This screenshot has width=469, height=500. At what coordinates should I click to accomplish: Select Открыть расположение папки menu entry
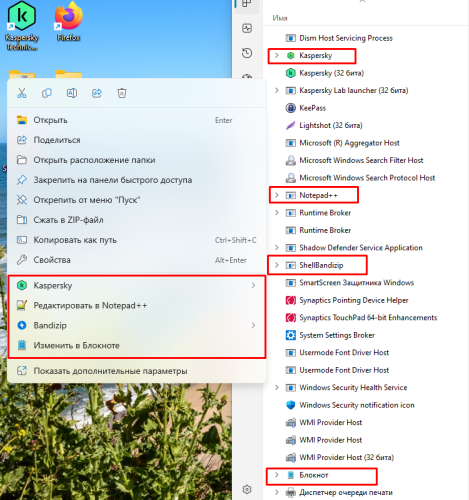137,160
